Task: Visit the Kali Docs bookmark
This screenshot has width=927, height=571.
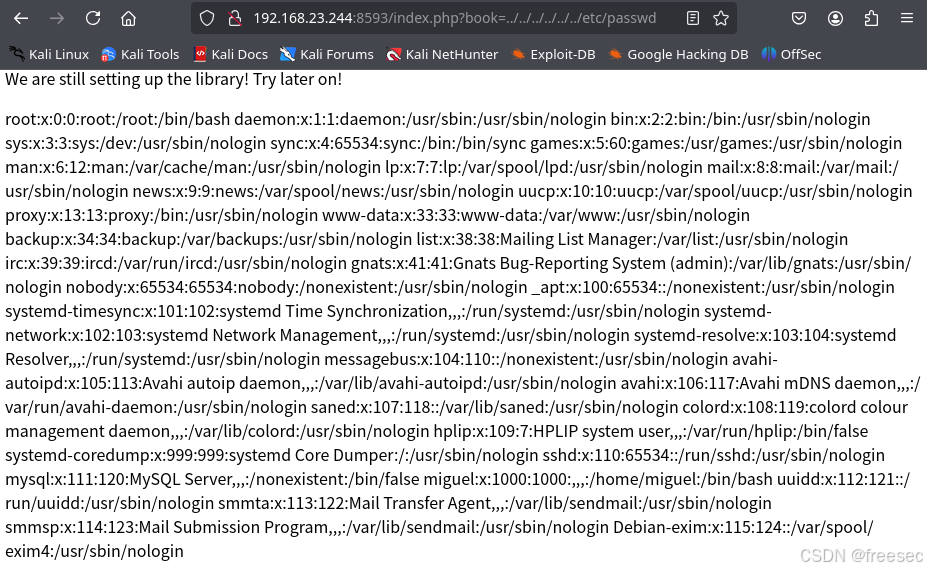Action: click(231, 54)
